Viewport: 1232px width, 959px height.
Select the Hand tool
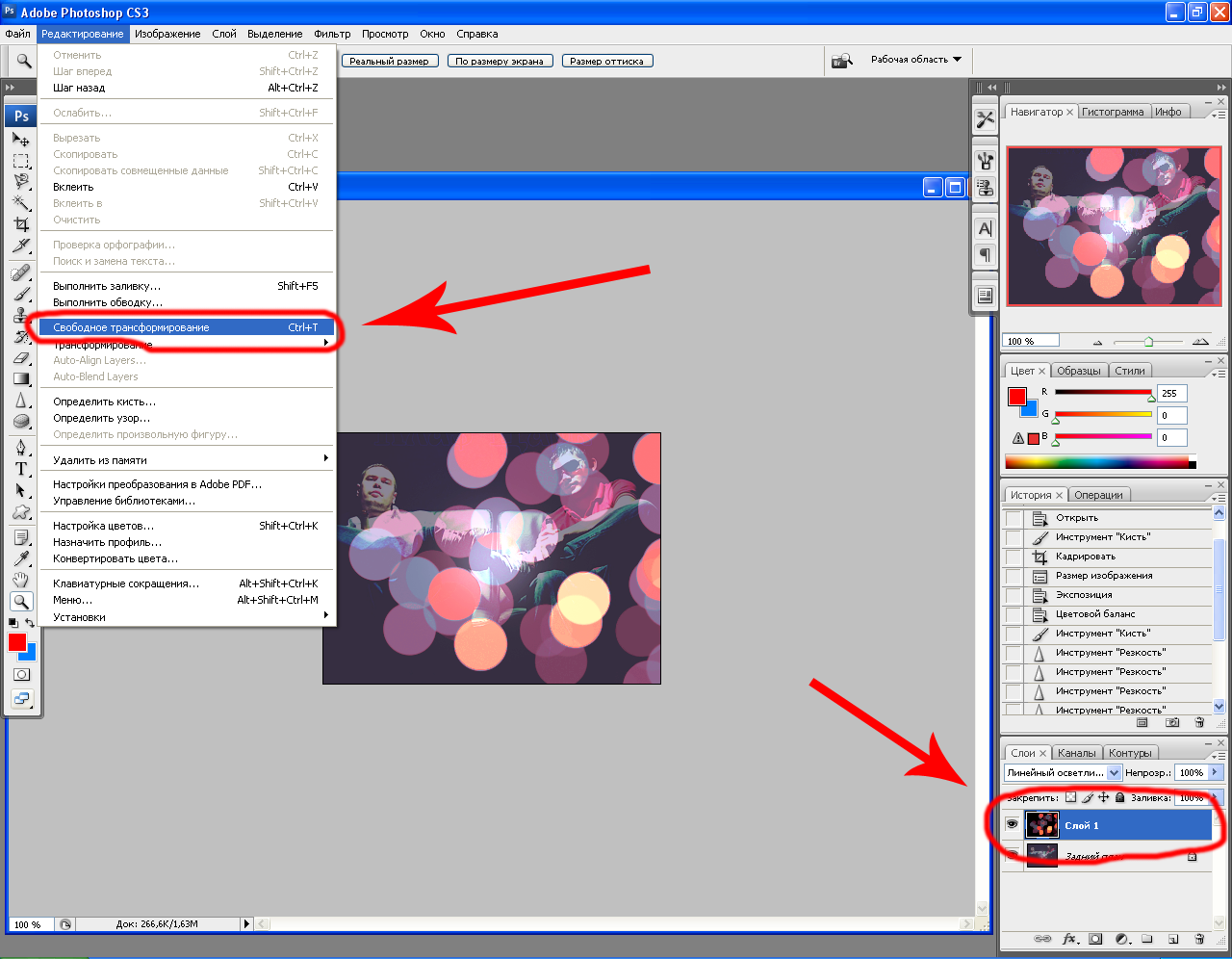21,580
